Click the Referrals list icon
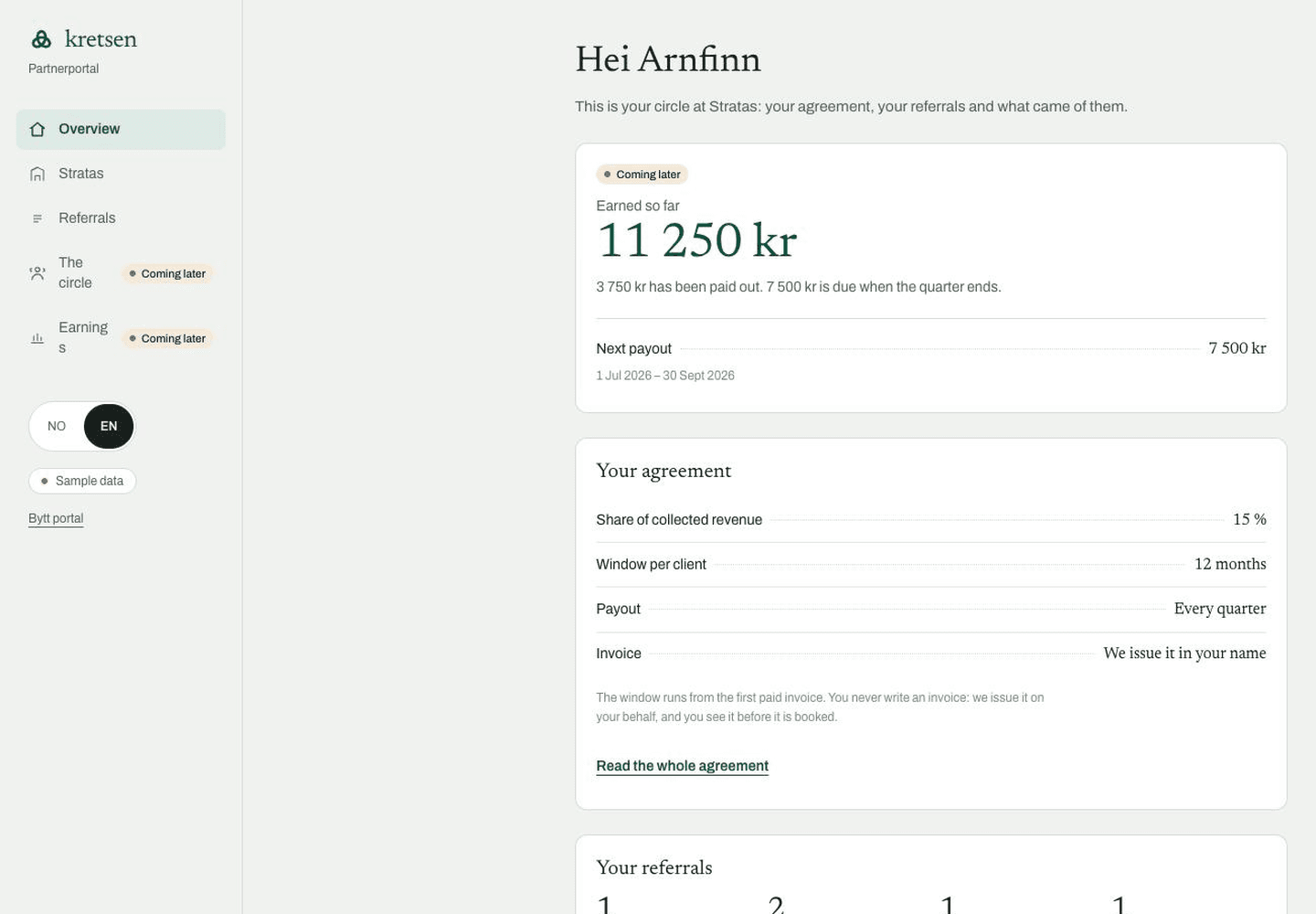 point(37,218)
